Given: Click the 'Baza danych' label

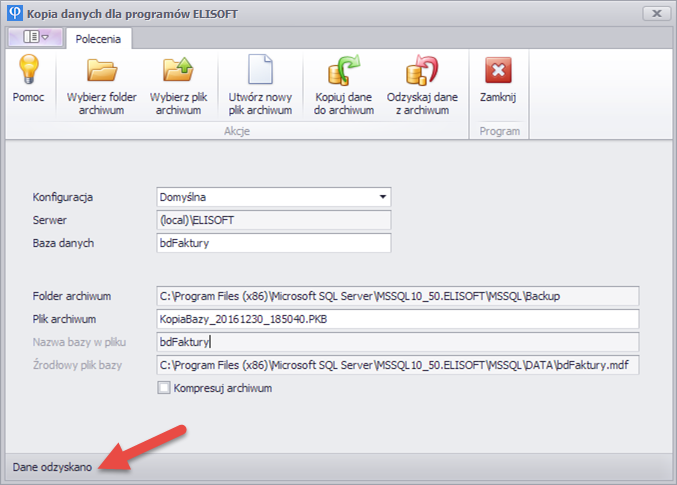Looking at the screenshot, I should (63, 243).
